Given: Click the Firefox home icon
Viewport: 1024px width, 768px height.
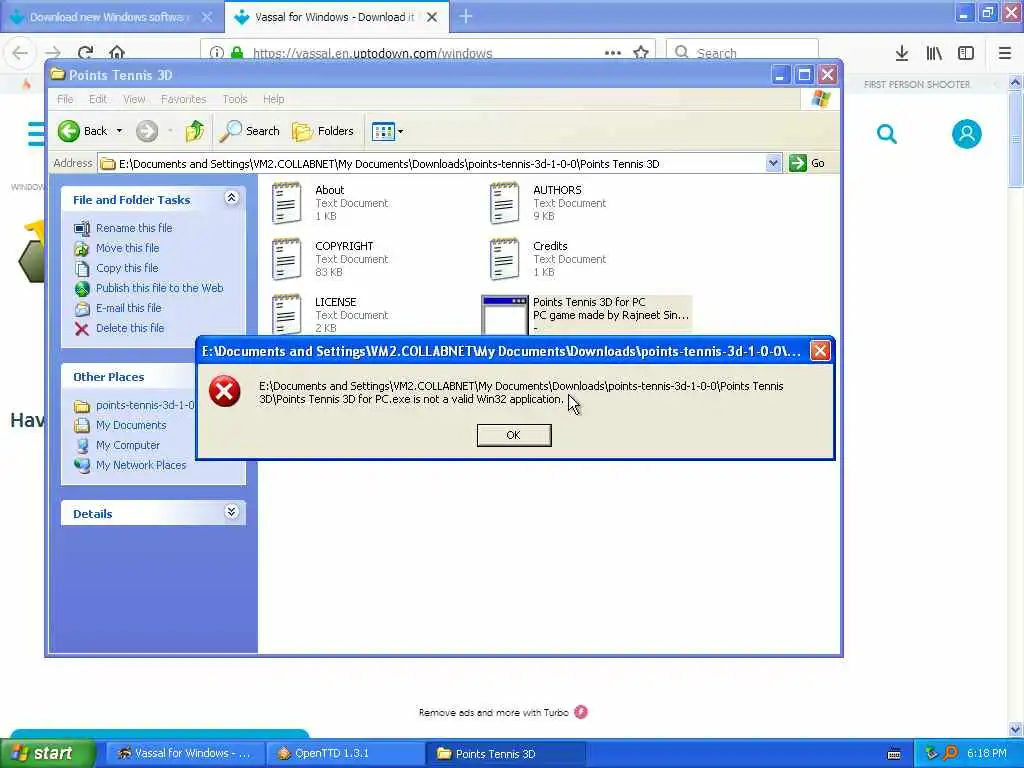Looking at the screenshot, I should point(117,53).
